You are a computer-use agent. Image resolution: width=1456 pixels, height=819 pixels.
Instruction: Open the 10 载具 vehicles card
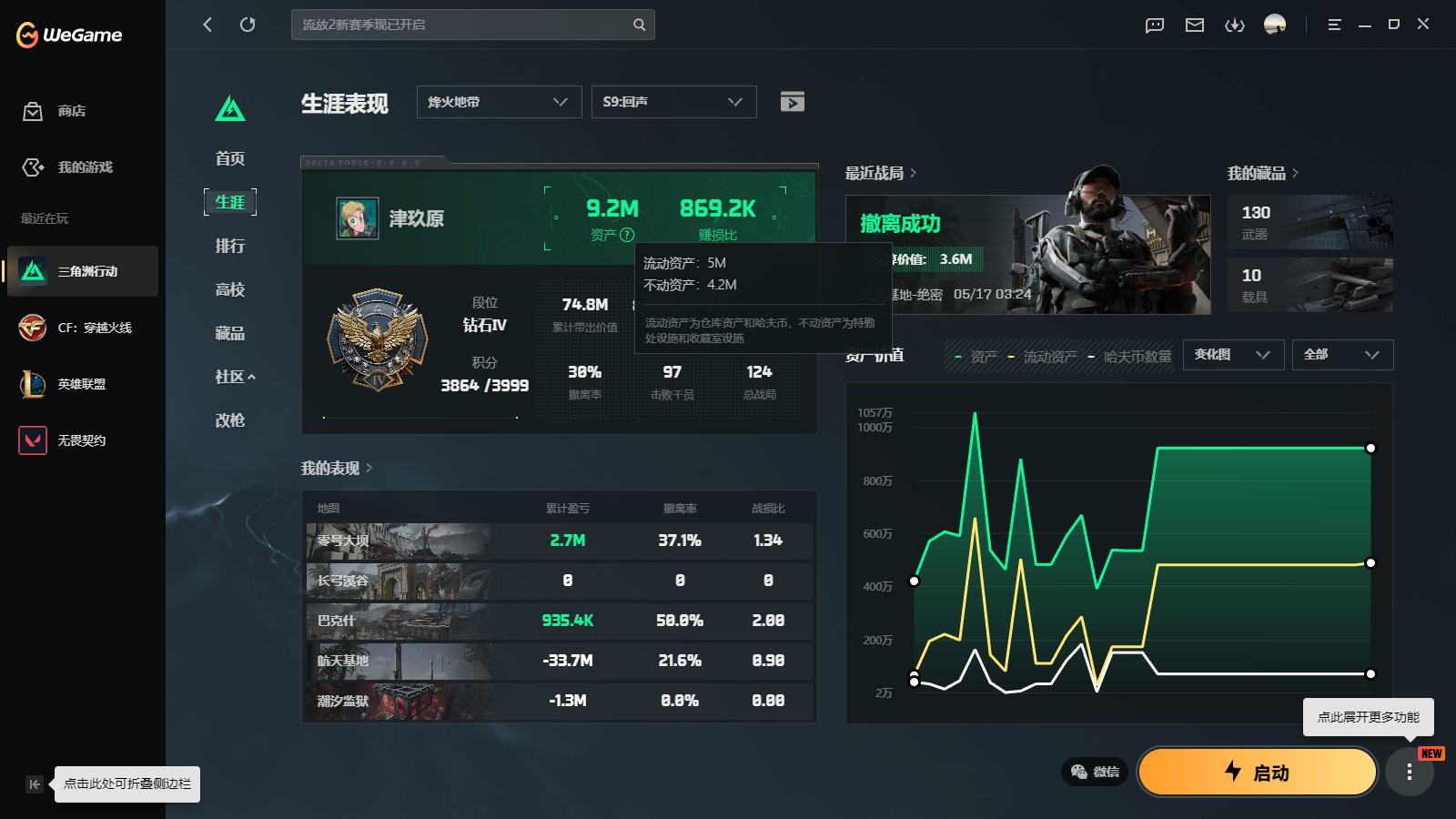(x=1310, y=285)
